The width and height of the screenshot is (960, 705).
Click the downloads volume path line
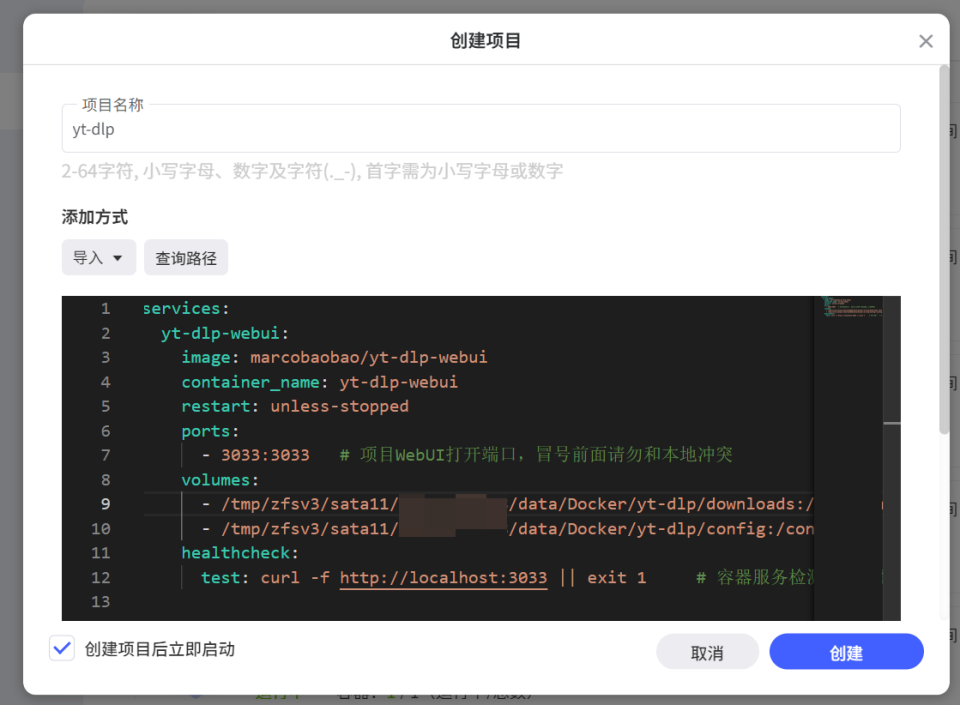(508, 504)
